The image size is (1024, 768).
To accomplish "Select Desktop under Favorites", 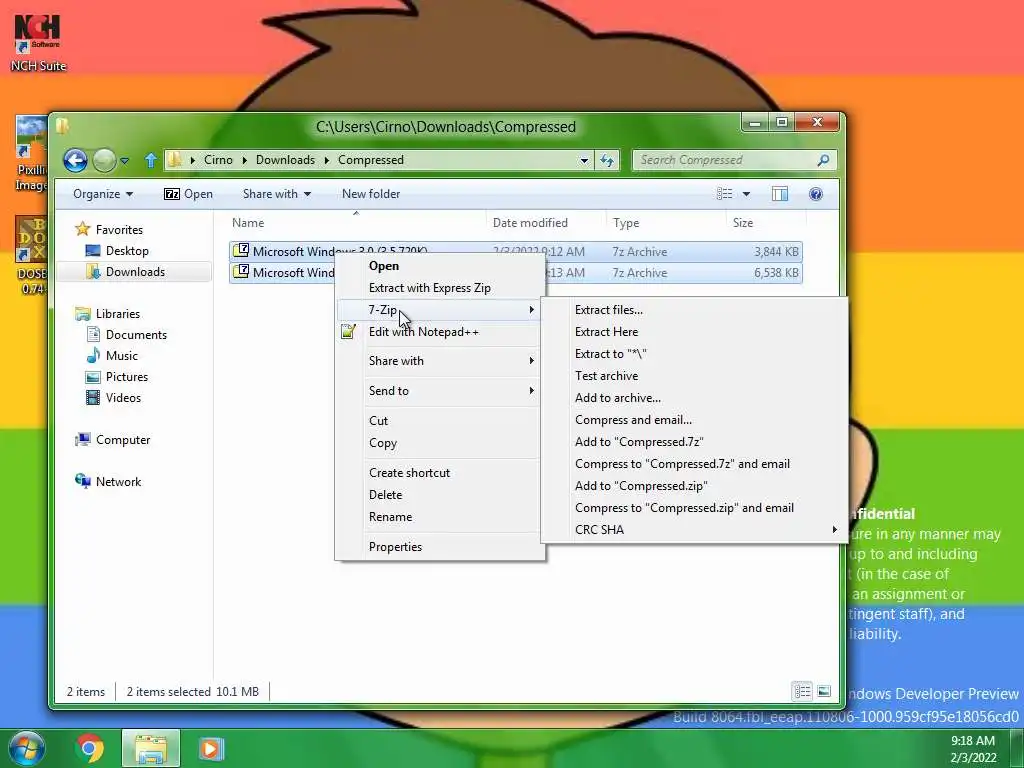I will [118, 251].
